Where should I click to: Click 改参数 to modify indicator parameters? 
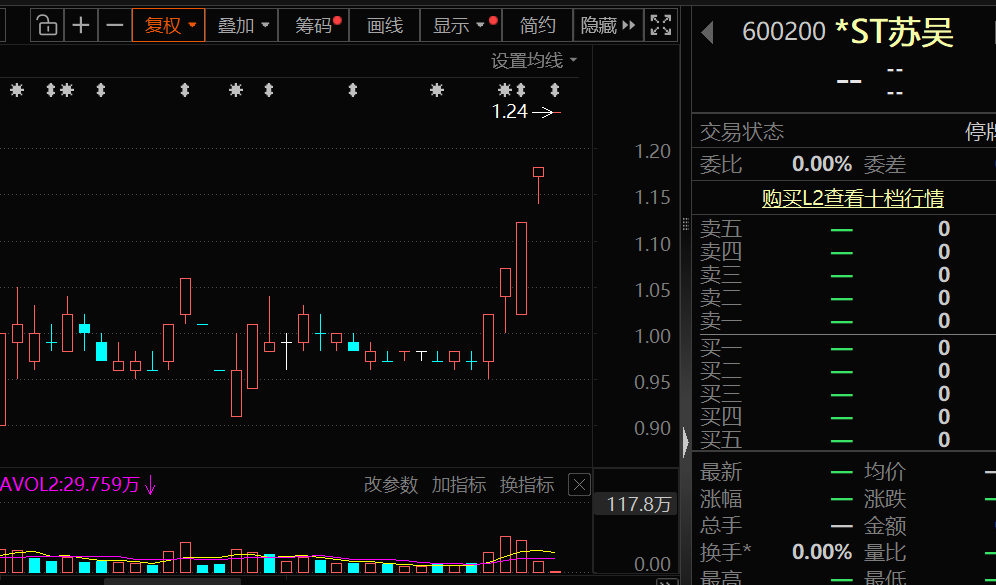391,484
